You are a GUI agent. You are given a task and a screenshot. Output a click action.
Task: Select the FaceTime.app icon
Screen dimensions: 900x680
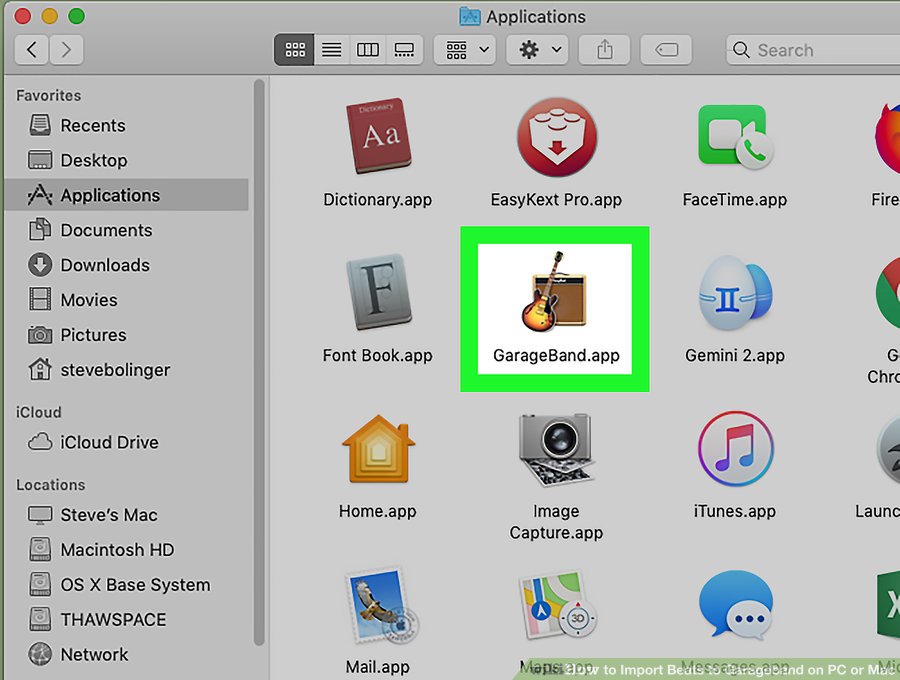735,137
